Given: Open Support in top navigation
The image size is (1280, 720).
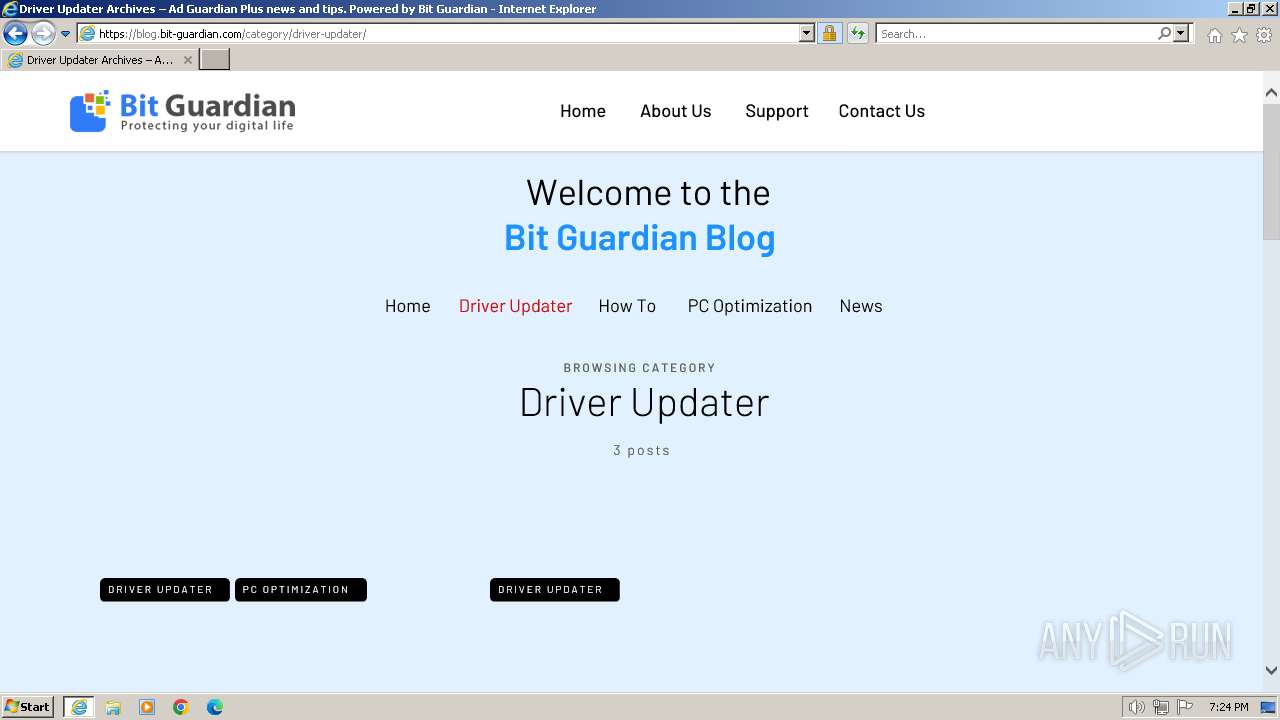Looking at the screenshot, I should point(777,111).
